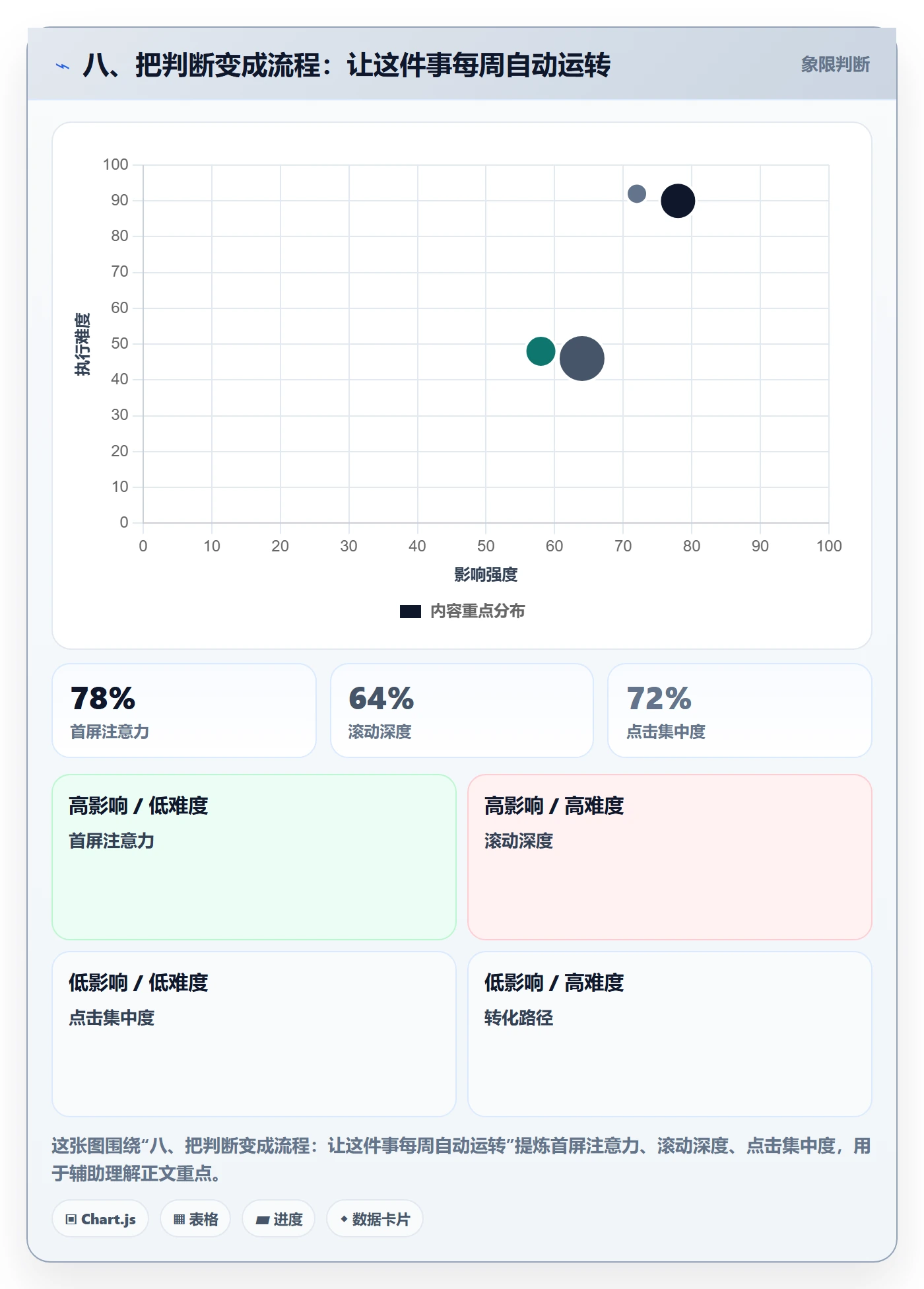Click the 表格 tag grid icon

coord(179,1219)
